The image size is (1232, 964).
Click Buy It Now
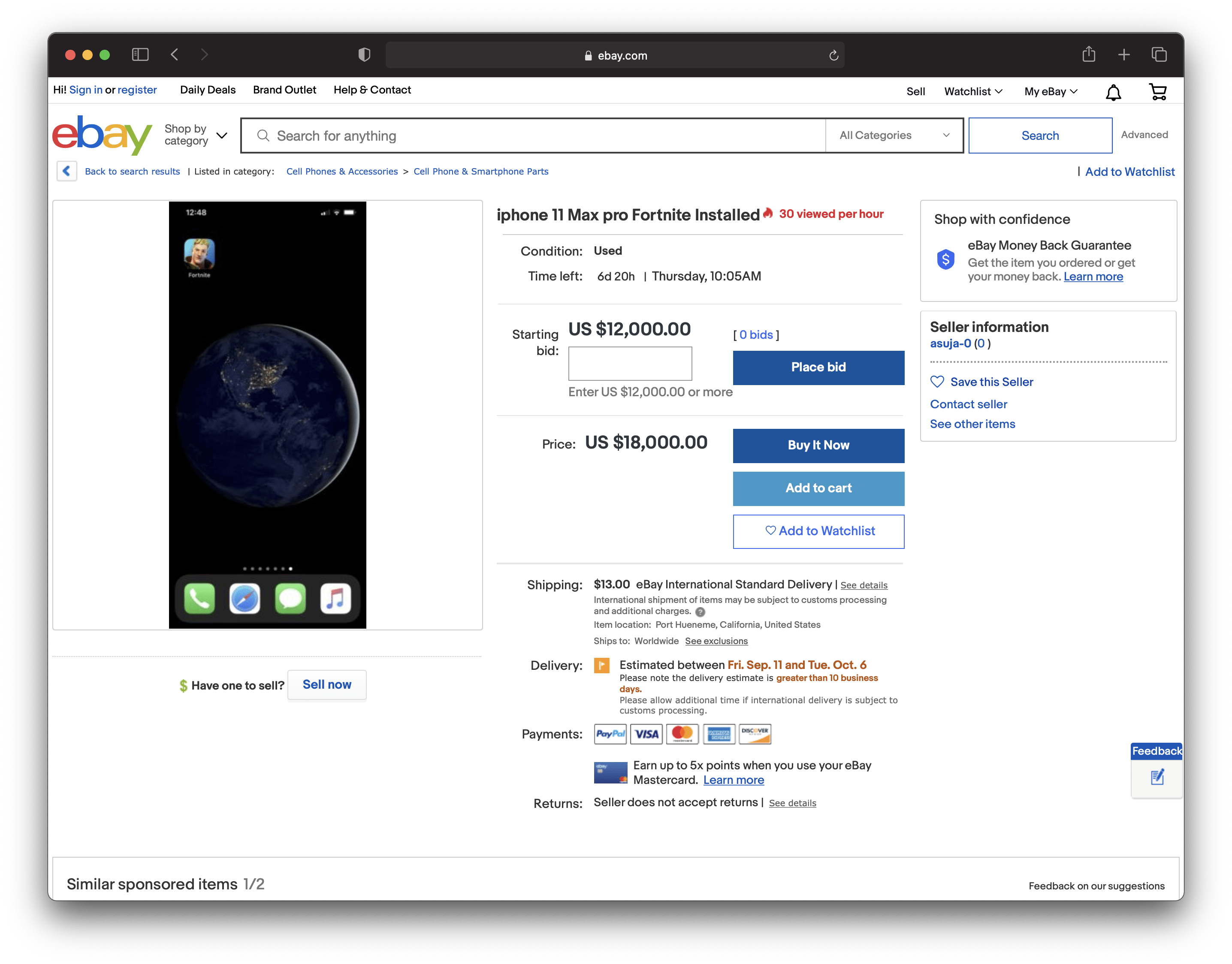tap(818, 445)
